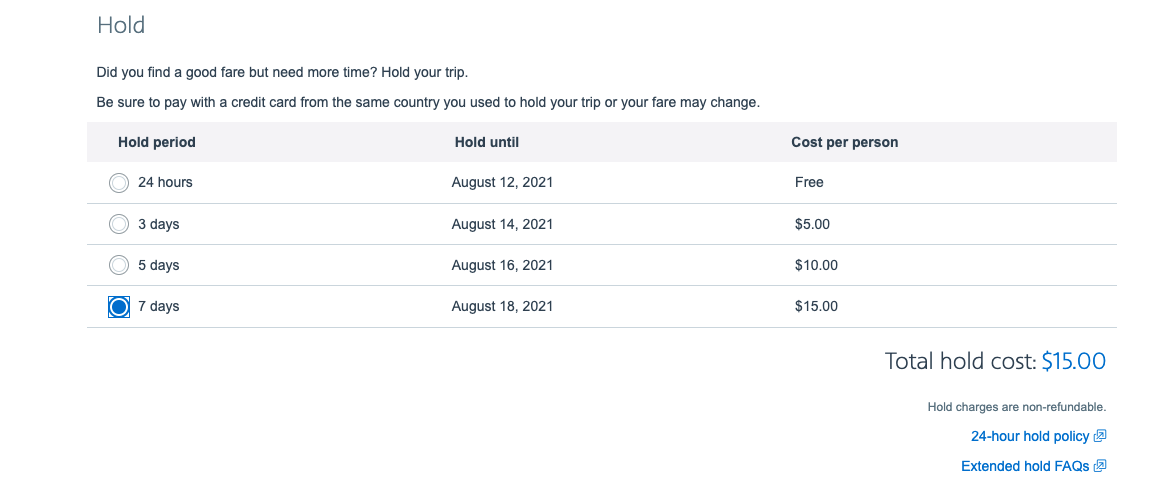Open the 24-hour hold policy link
This screenshot has width=1174, height=502.
1030,436
